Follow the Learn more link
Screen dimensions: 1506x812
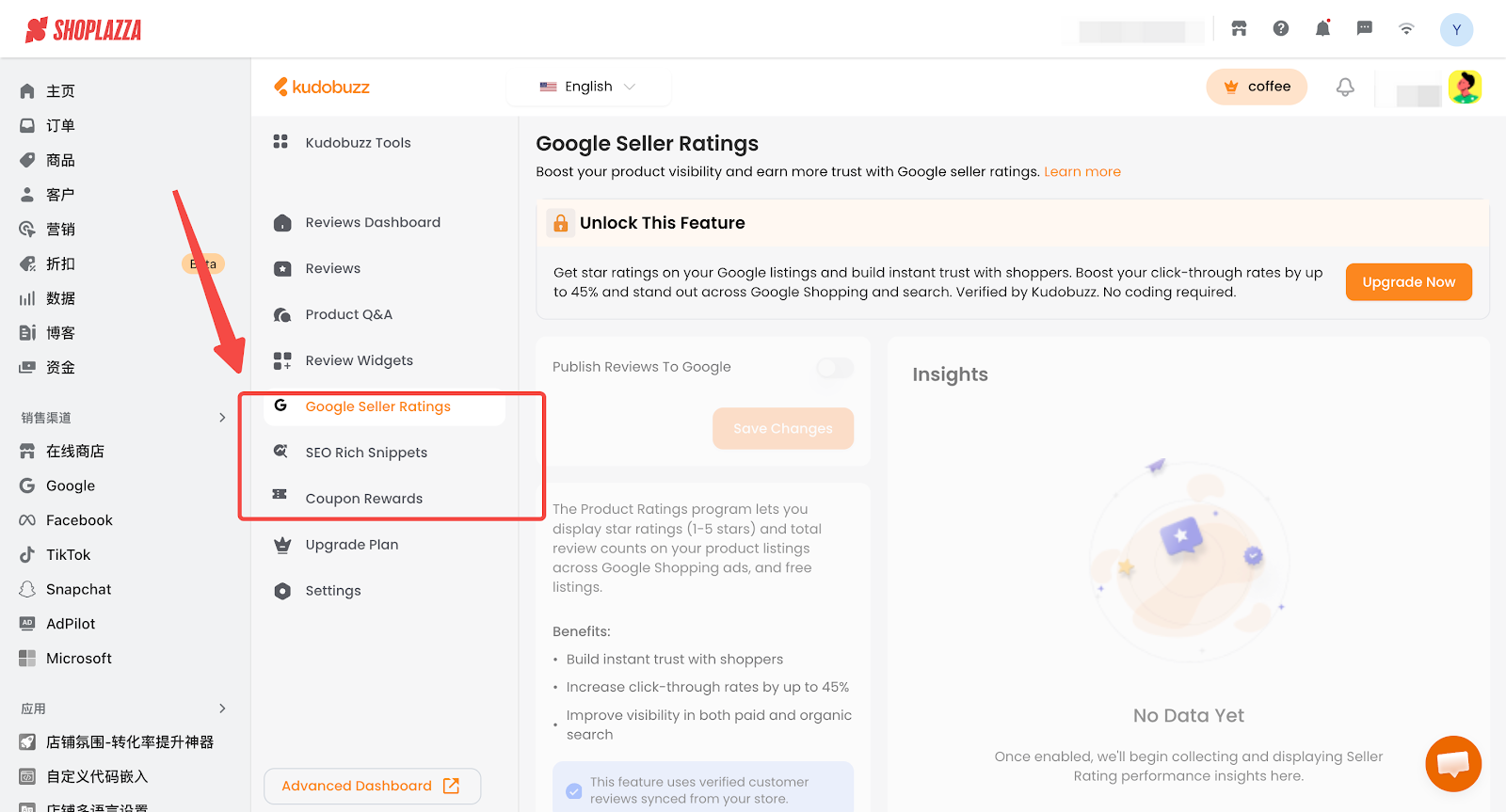click(x=1081, y=171)
